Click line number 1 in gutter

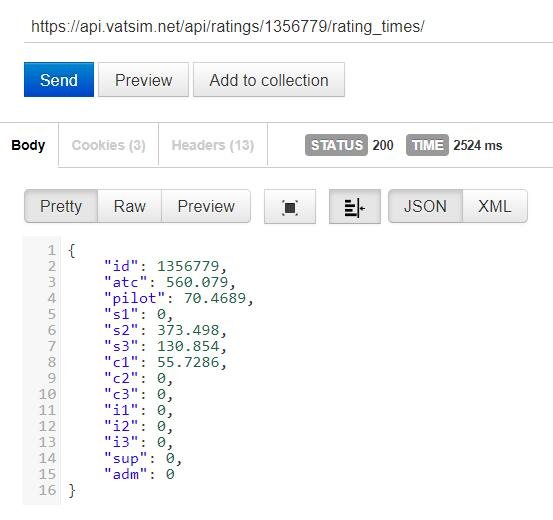point(52,250)
